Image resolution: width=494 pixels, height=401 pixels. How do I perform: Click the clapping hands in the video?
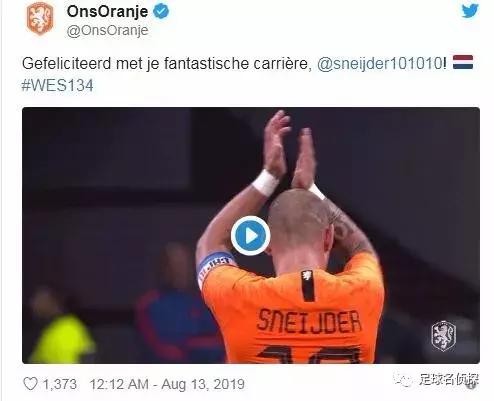tap(289, 150)
